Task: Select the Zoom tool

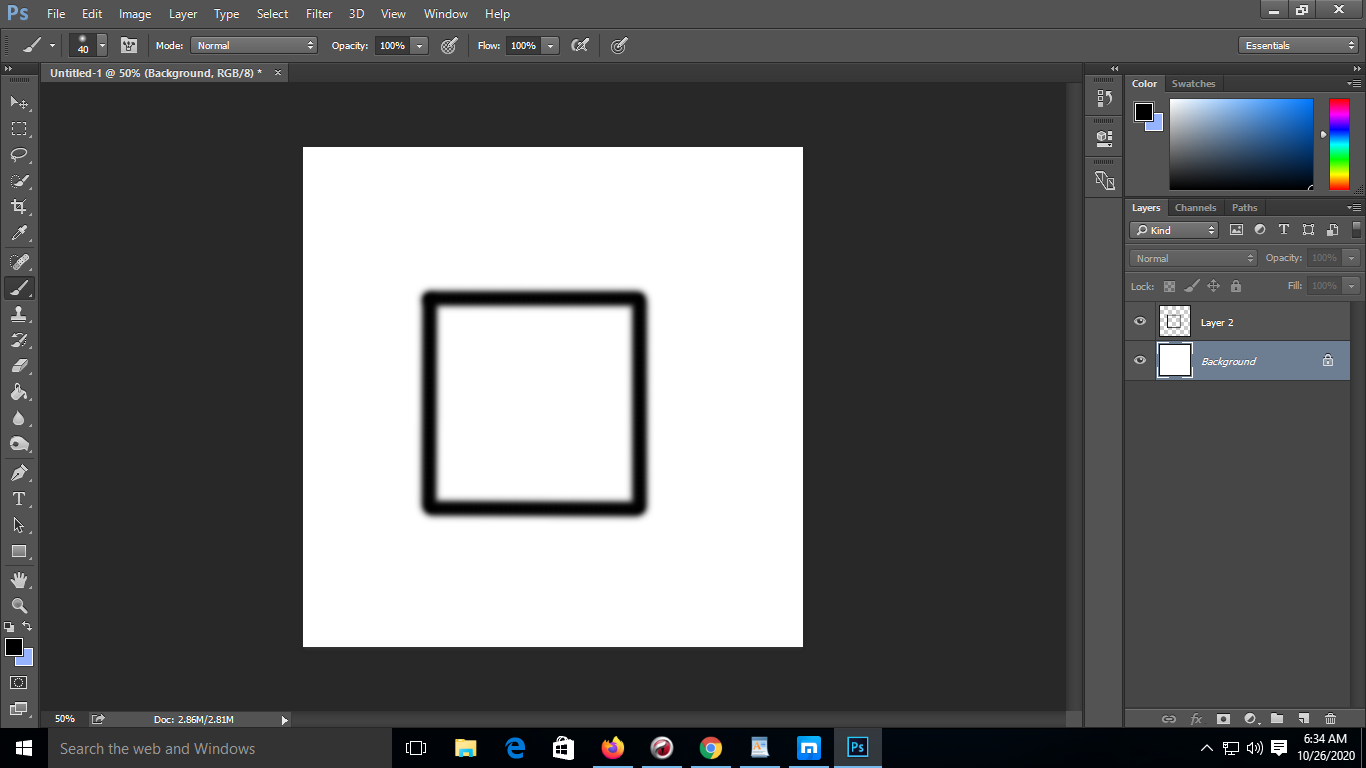Action: point(19,606)
